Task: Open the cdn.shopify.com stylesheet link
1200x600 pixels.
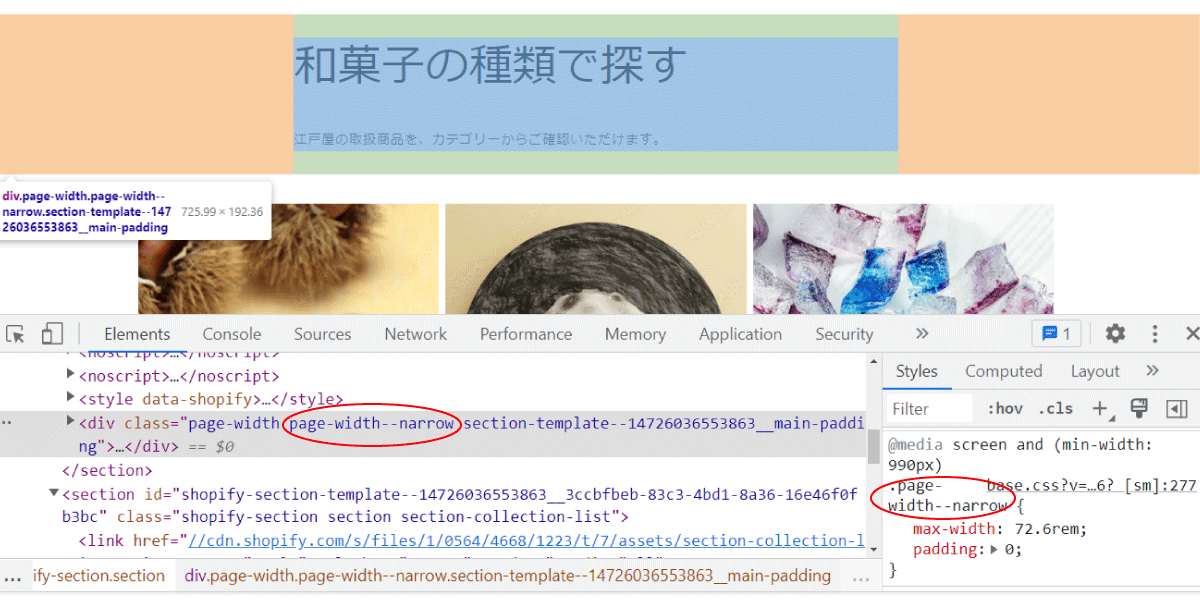Action: [526, 541]
